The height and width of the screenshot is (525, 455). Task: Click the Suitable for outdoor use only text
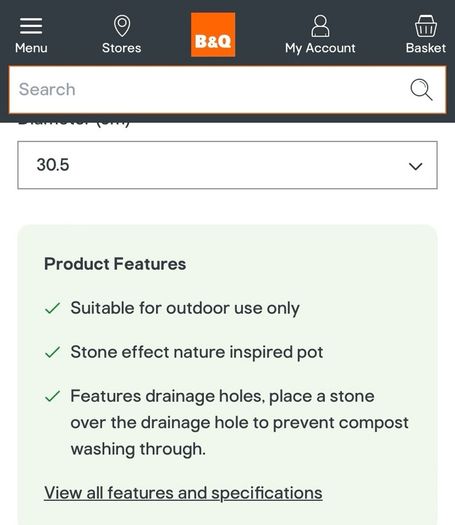(185, 308)
